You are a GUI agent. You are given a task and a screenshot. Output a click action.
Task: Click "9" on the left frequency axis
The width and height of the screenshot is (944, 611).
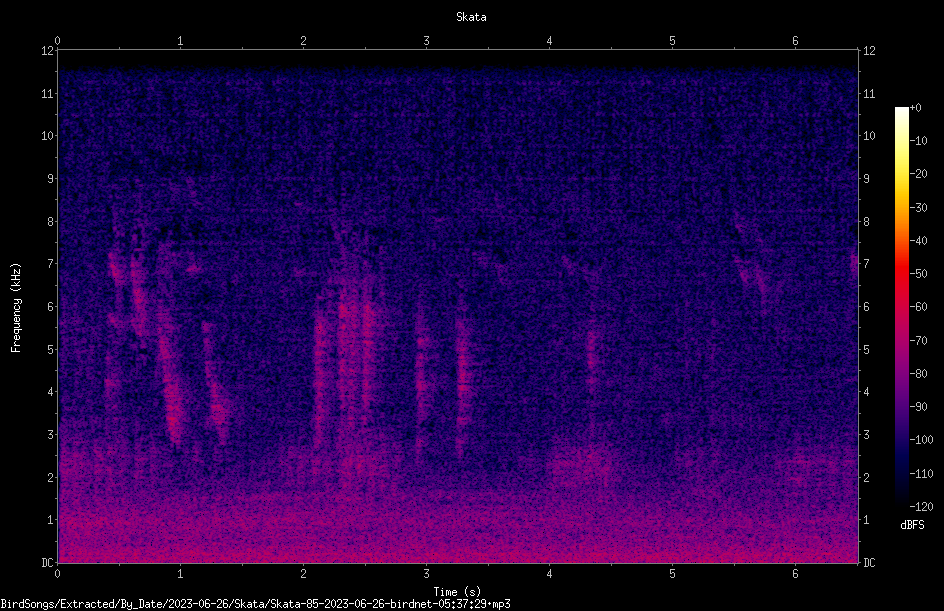(50, 179)
